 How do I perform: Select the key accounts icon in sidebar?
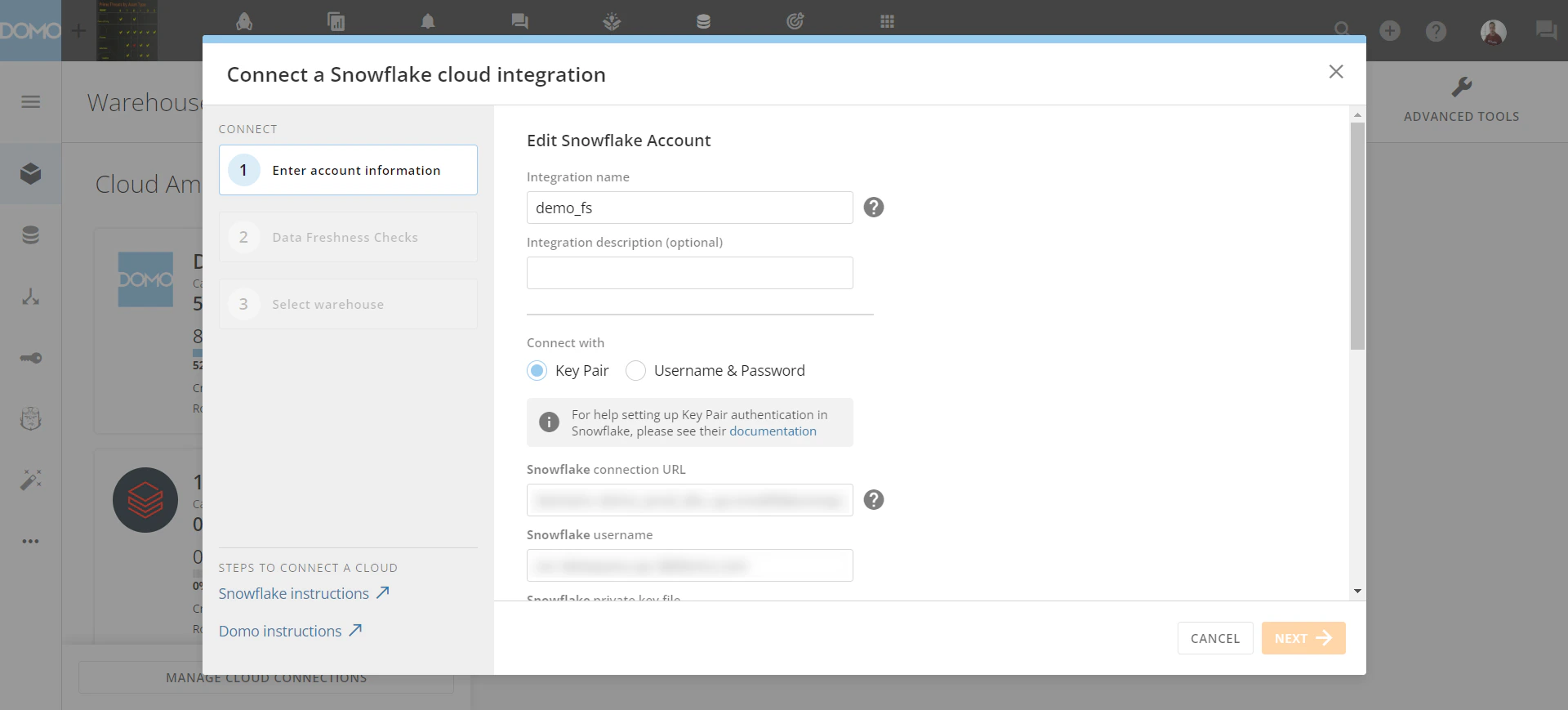point(31,358)
